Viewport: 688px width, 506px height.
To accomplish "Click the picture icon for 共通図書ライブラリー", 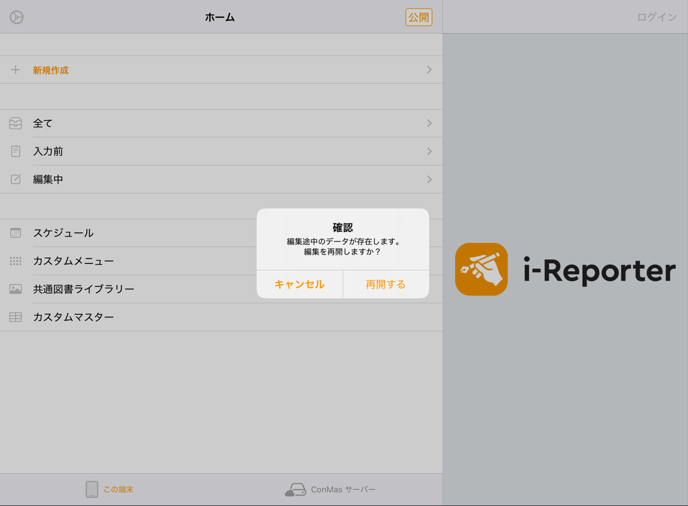I will coord(15,289).
